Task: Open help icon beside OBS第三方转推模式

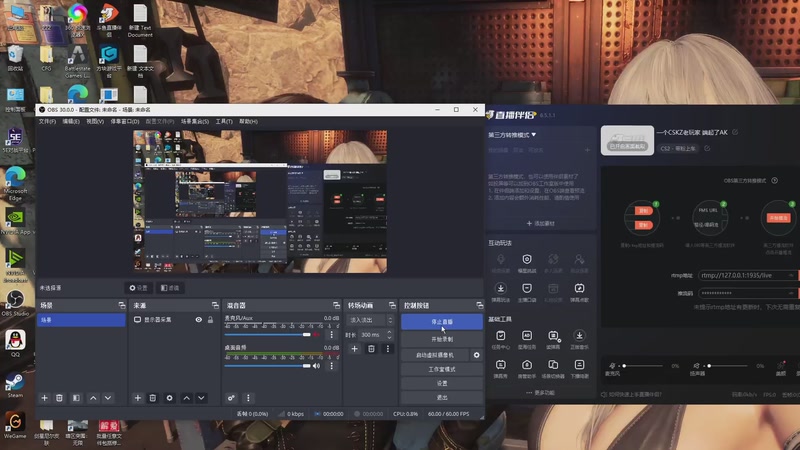Action: [x=774, y=181]
